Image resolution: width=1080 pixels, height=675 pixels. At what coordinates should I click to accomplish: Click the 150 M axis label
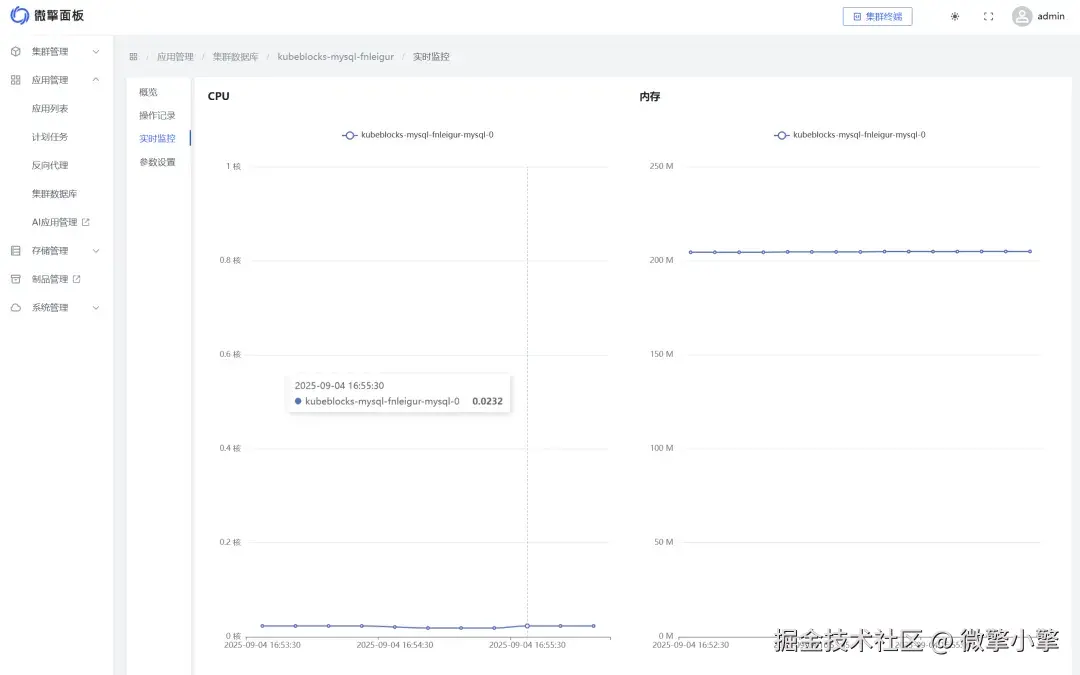click(x=661, y=354)
